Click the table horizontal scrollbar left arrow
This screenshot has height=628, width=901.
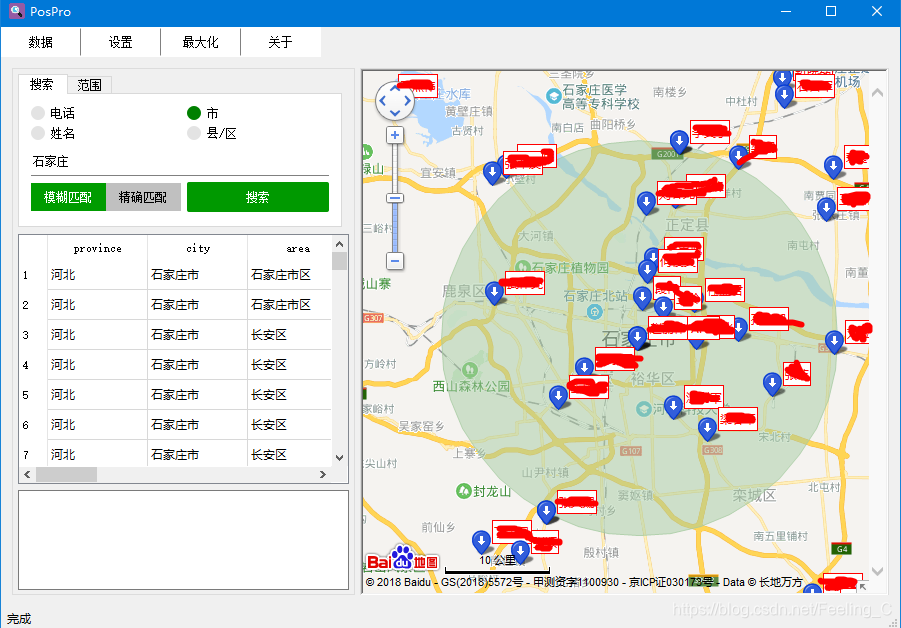click(28, 475)
